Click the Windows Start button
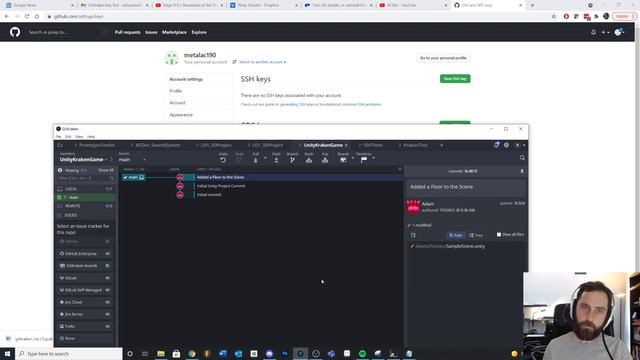 [7, 353]
